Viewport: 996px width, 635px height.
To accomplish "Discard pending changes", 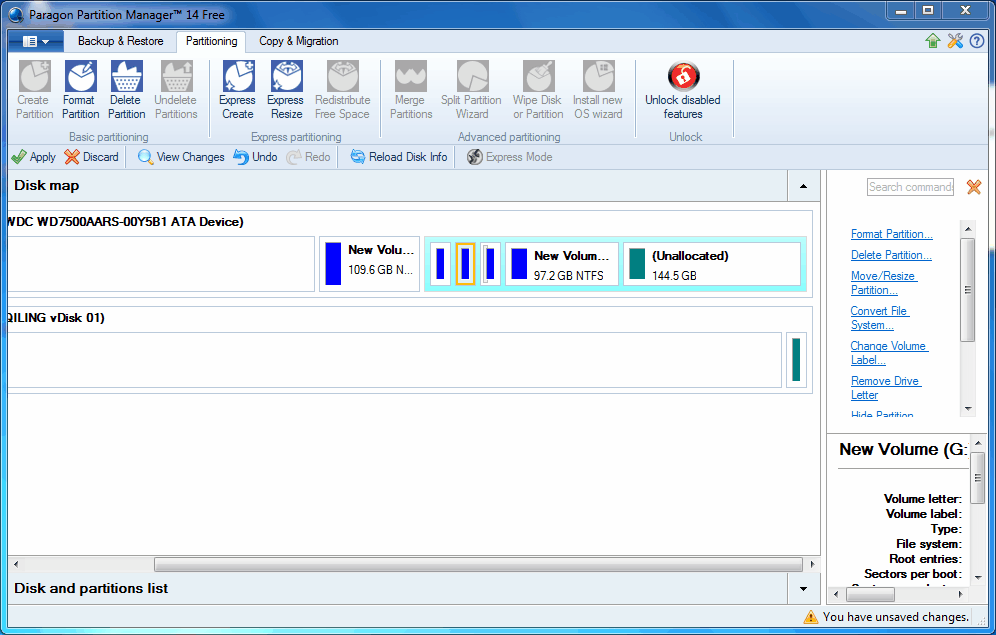I will tap(91, 157).
